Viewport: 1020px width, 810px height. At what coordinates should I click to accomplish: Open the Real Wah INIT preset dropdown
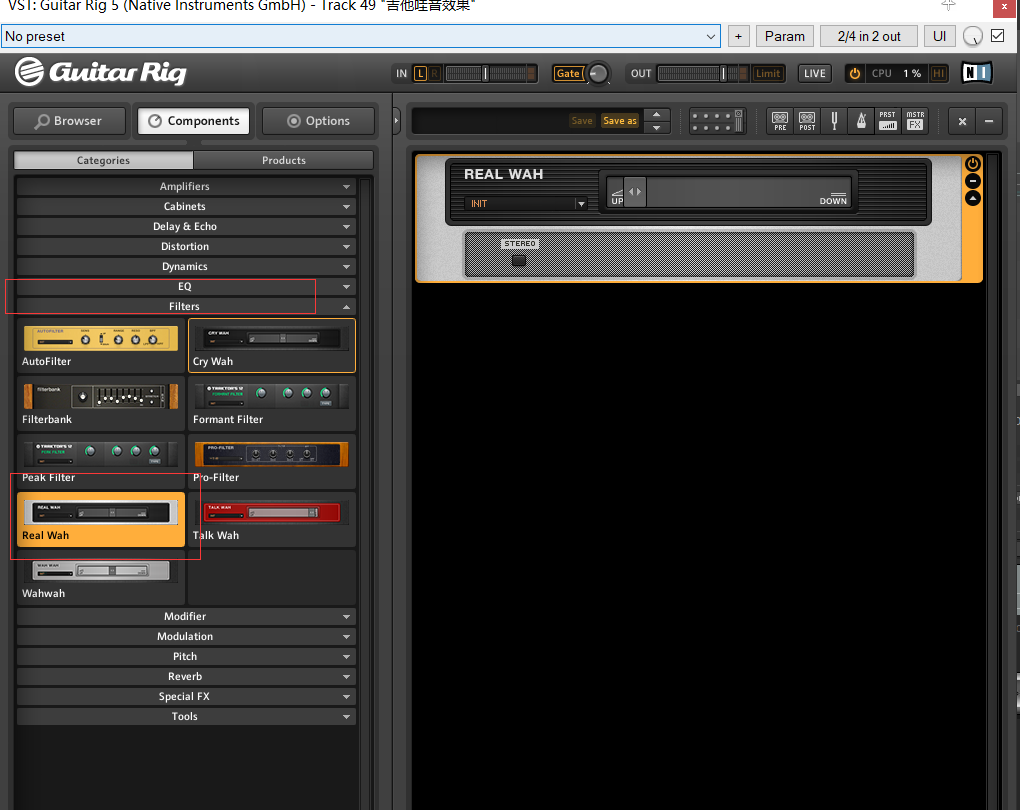coord(526,204)
